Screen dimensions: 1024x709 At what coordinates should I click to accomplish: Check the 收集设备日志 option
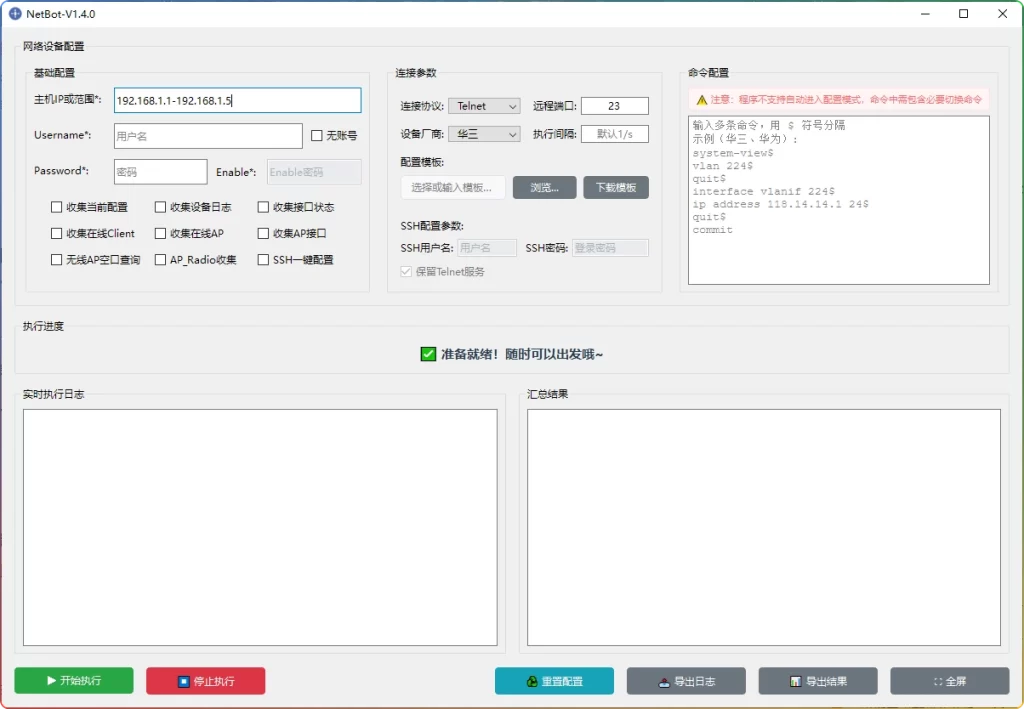[158, 207]
